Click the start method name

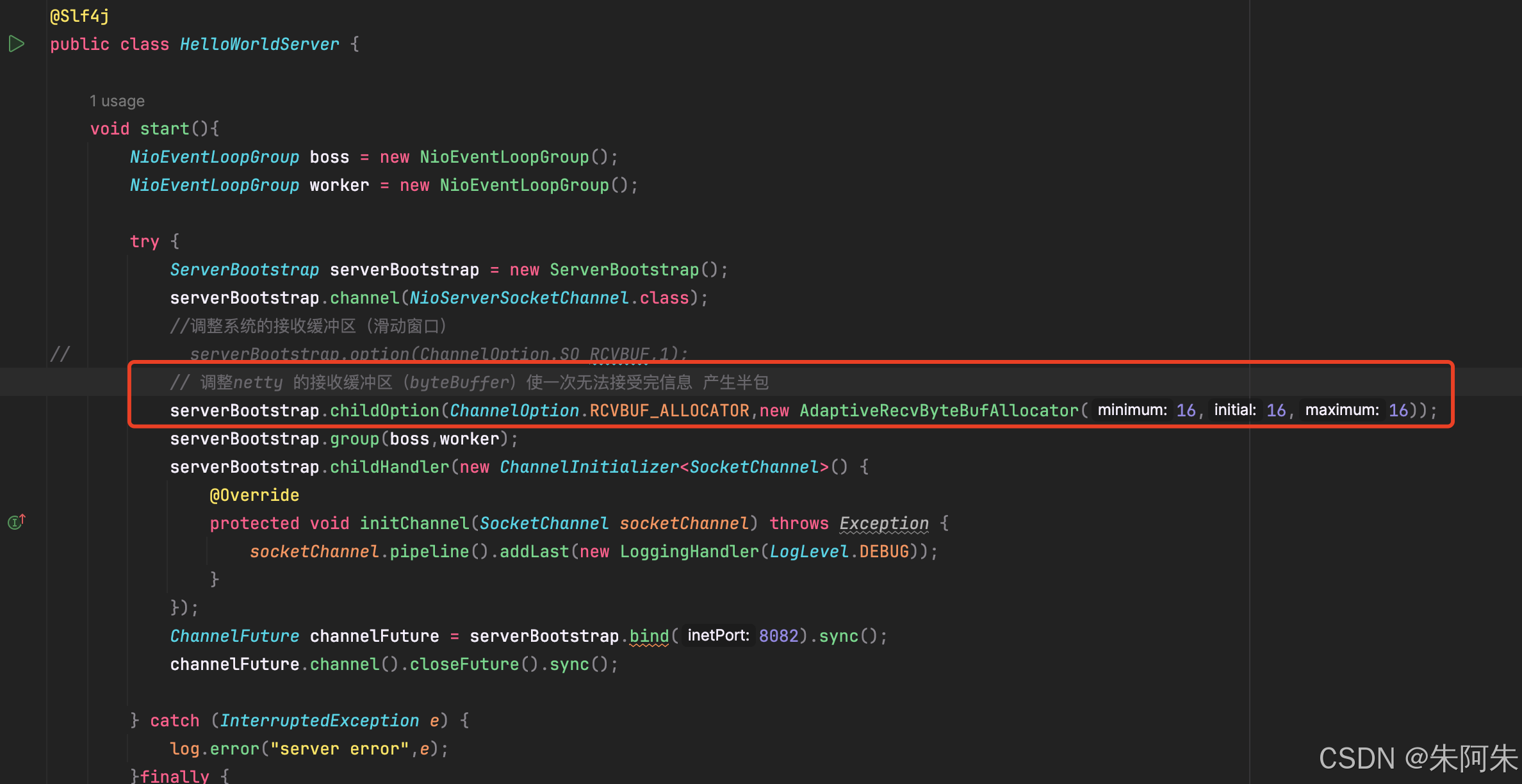point(165,129)
